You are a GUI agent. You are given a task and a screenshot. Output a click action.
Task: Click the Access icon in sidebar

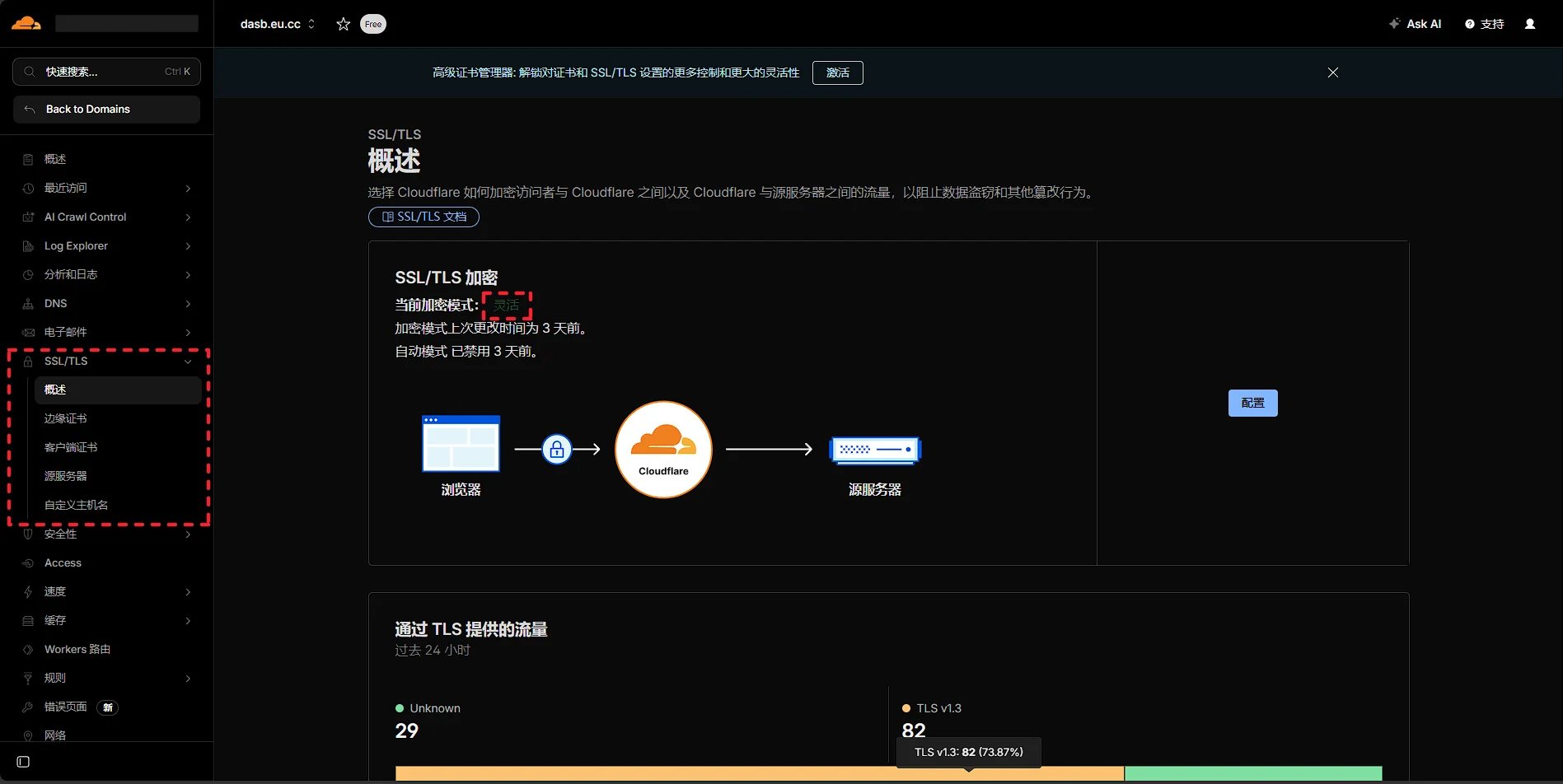(x=28, y=563)
